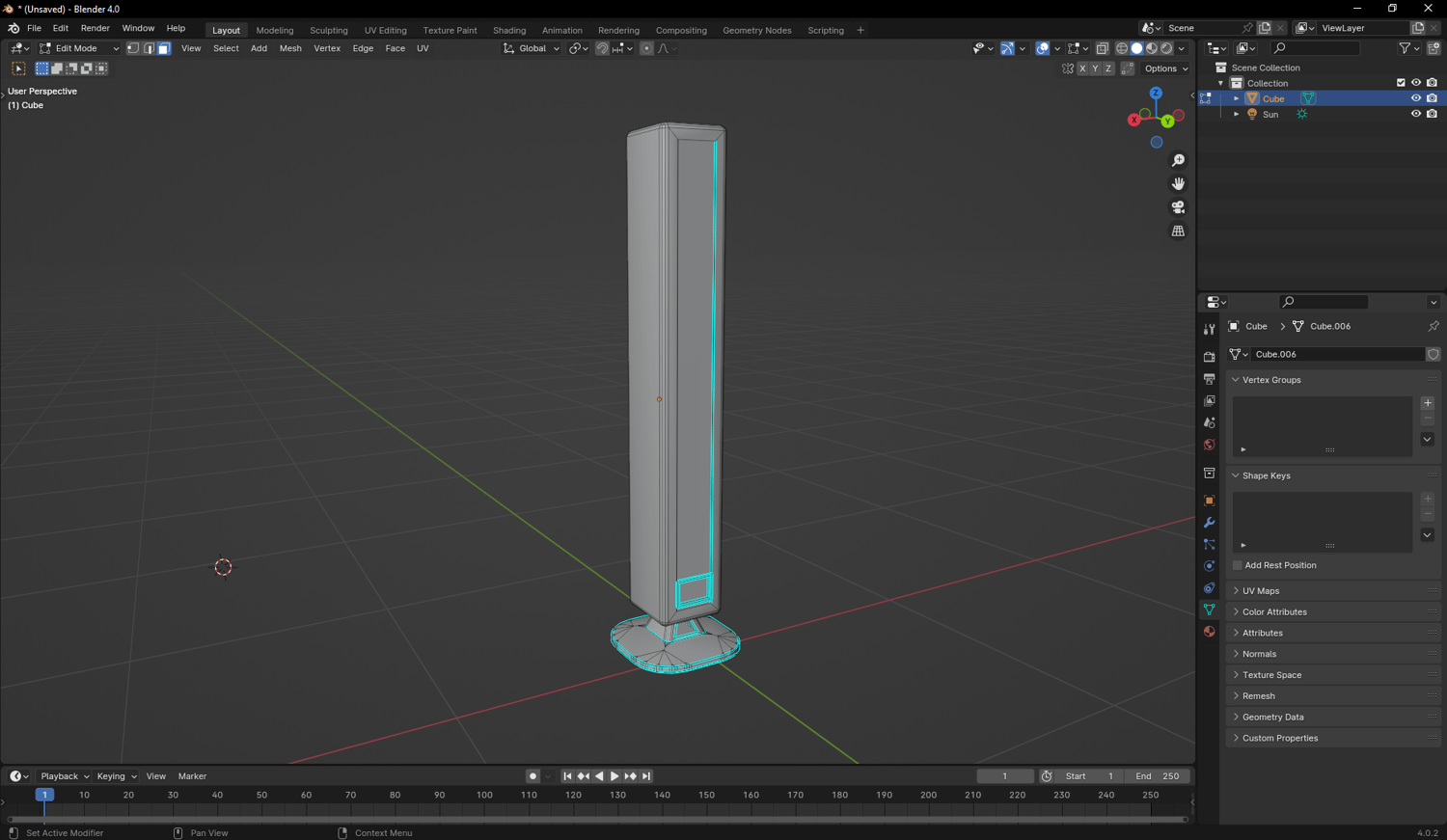This screenshot has height=840, width=1447.
Task: Click frame 100 on the timeline
Action: [484, 796]
